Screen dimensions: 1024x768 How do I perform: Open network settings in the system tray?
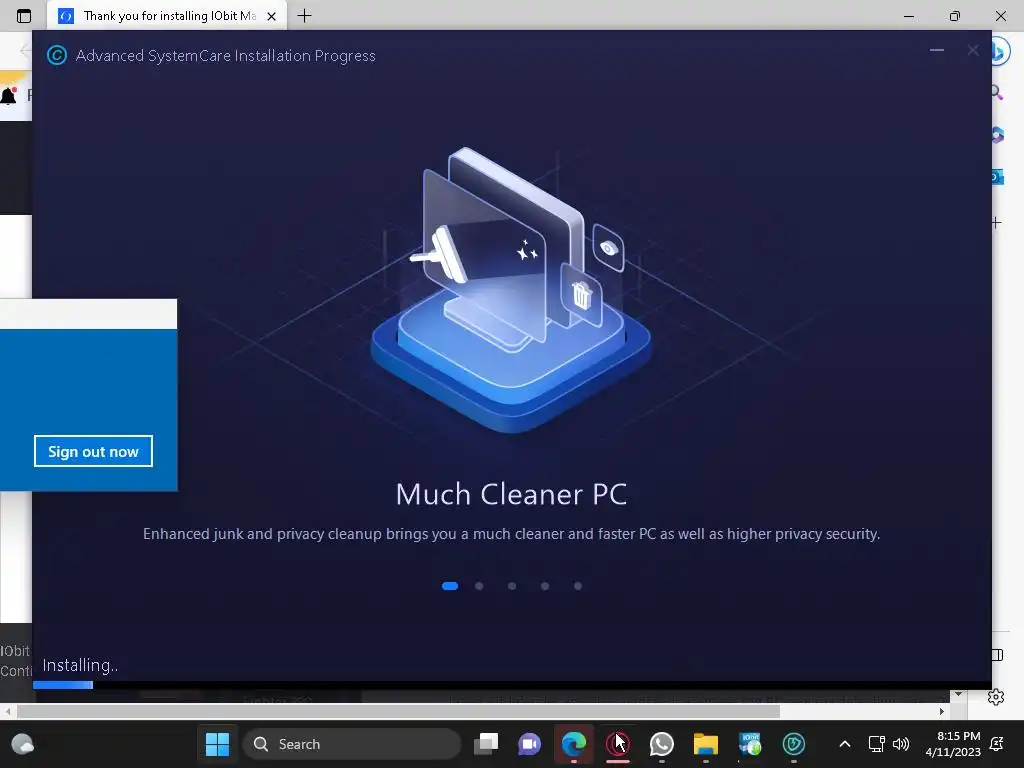click(876, 744)
